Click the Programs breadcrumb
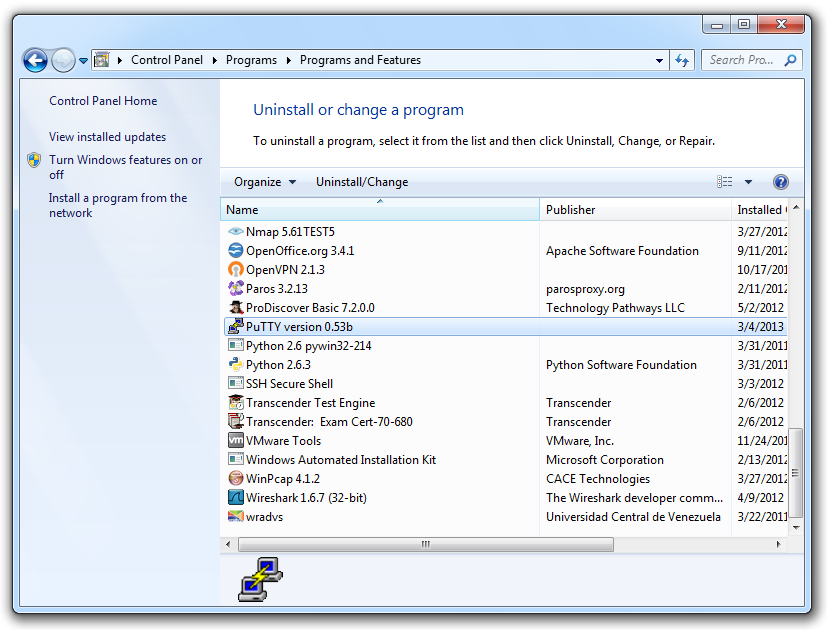This screenshot has height=630, width=827. [x=251, y=60]
